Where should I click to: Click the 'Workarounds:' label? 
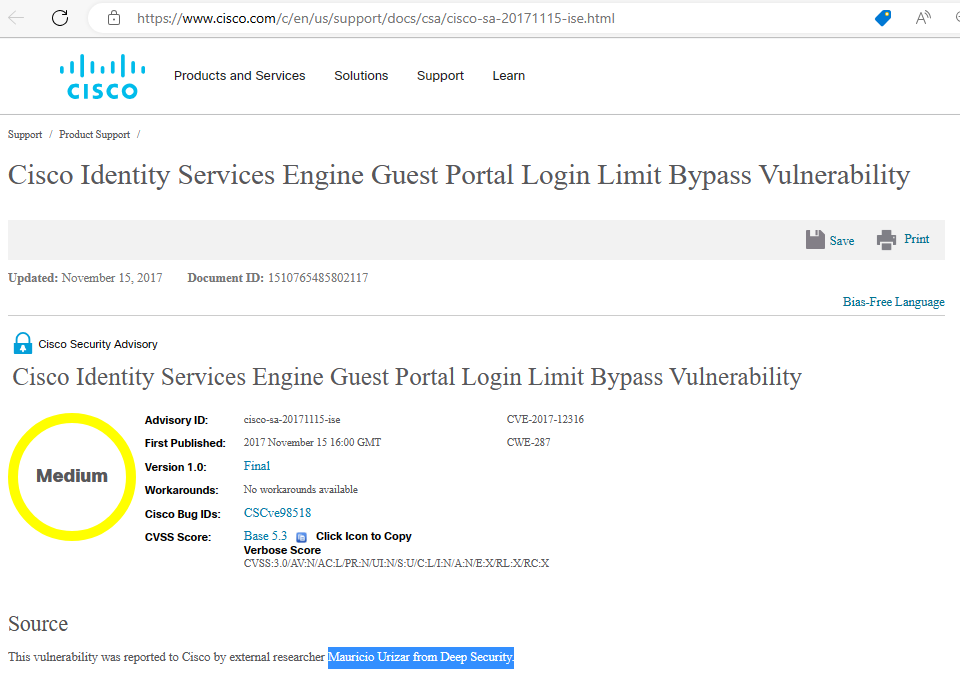click(181, 490)
